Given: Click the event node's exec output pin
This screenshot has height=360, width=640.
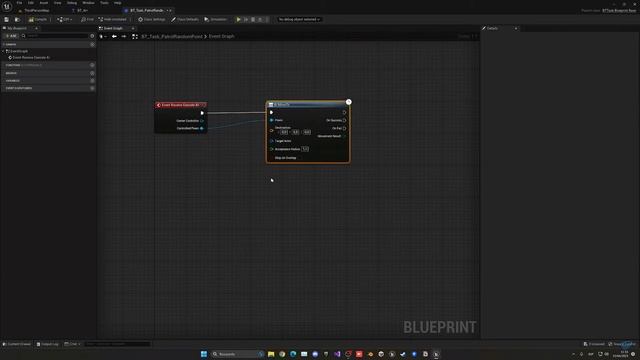Looking at the screenshot, I should pyautogui.click(x=202, y=113).
